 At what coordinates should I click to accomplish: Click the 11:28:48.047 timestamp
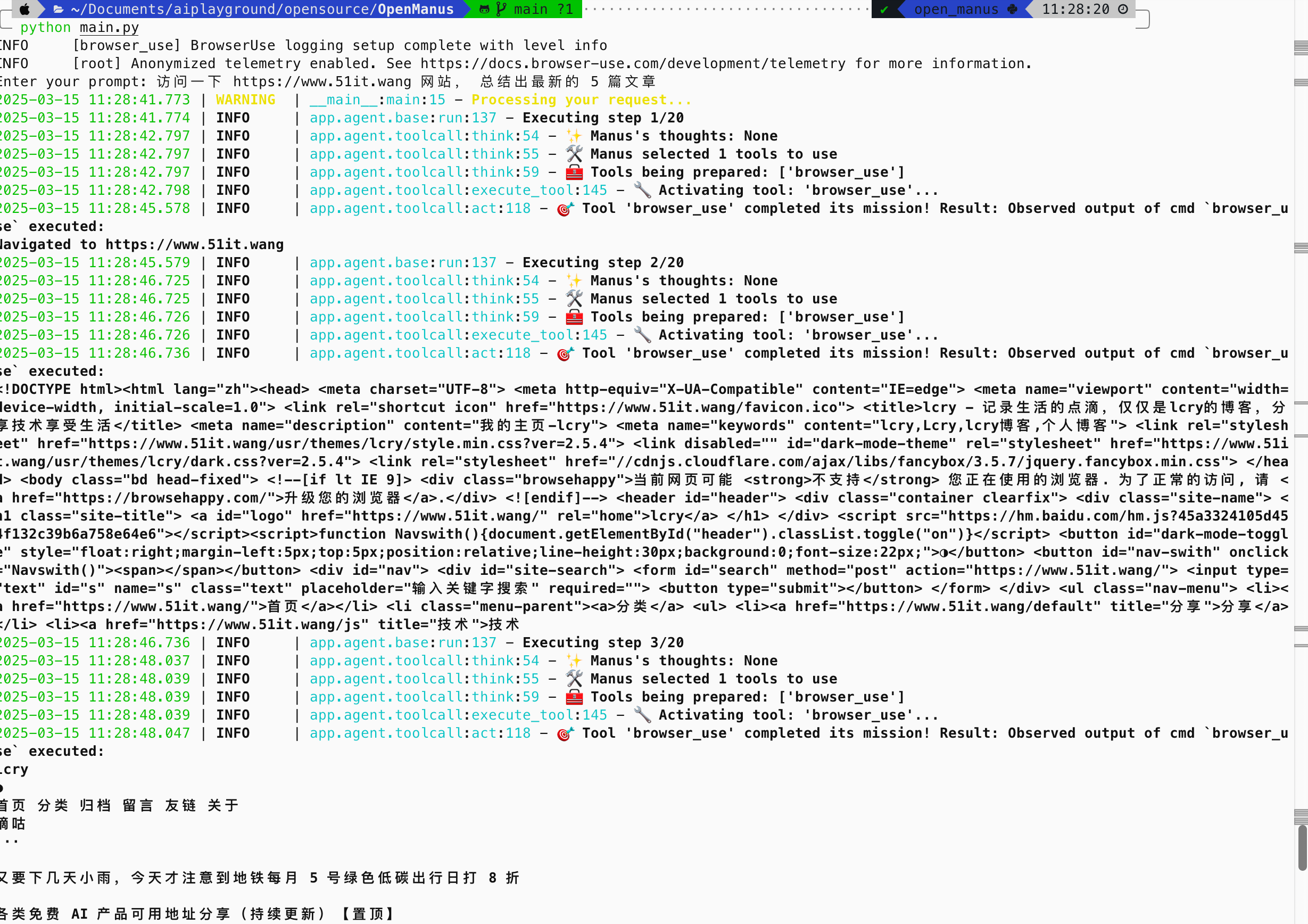pyautogui.click(x=95, y=733)
